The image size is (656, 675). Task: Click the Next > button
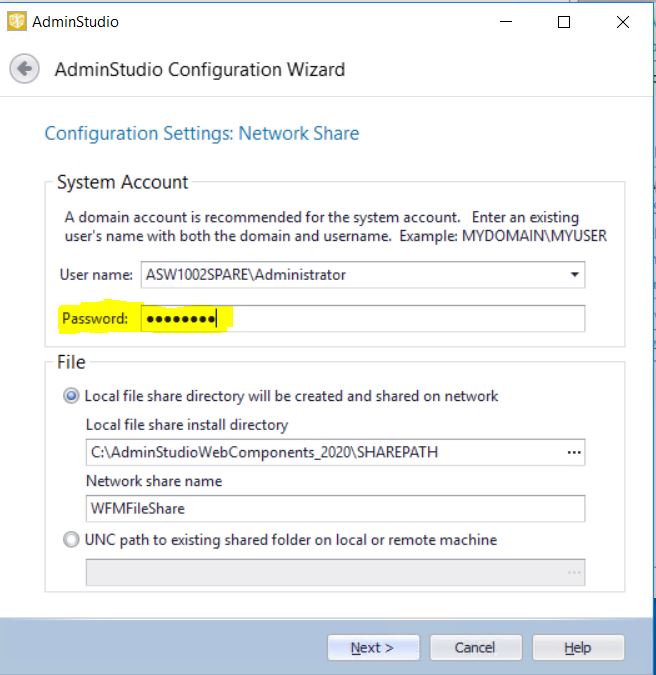point(373,647)
